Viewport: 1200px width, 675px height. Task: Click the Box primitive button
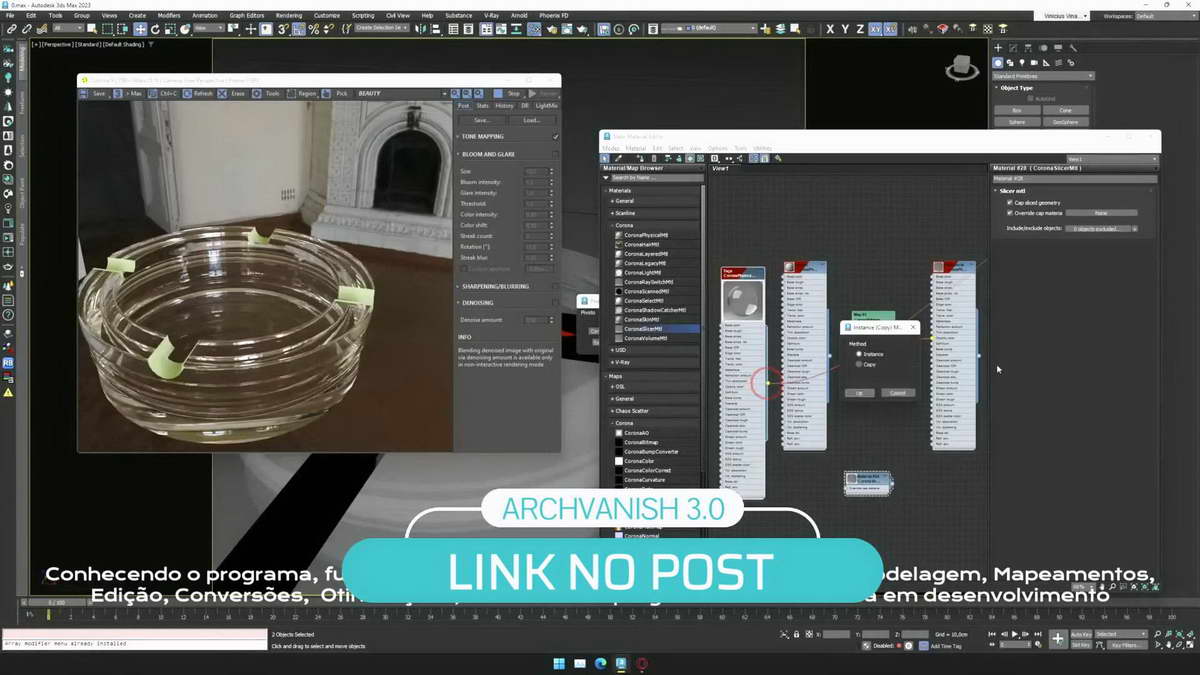coord(1017,110)
